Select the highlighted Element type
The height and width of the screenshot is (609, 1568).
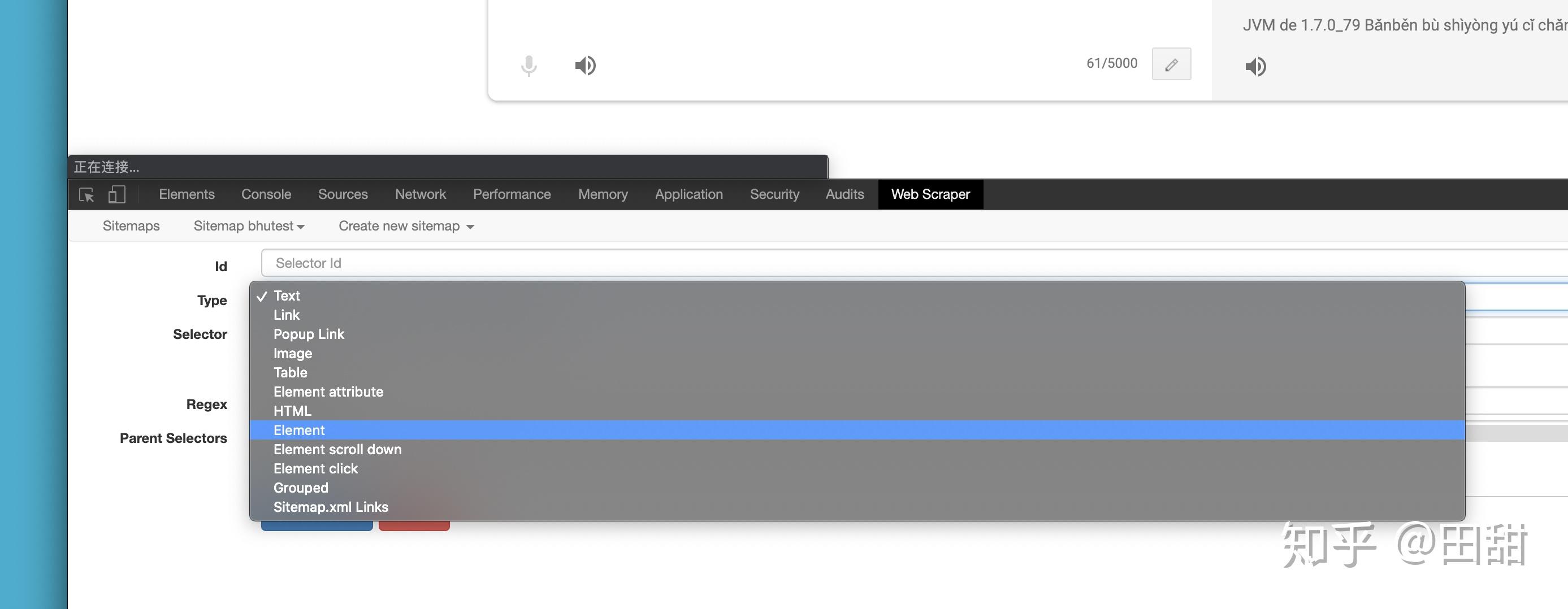299,430
